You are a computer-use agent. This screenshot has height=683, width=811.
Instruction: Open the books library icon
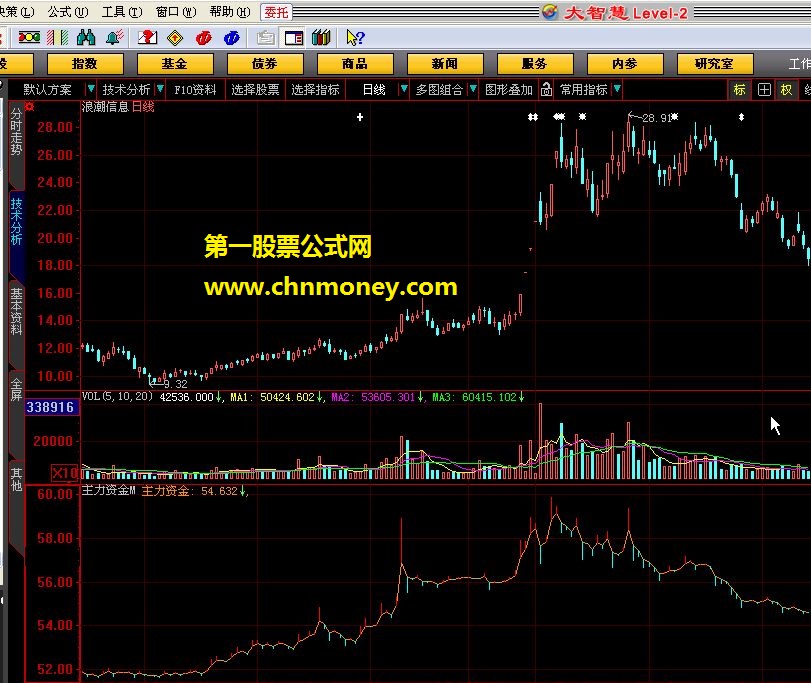[321, 38]
